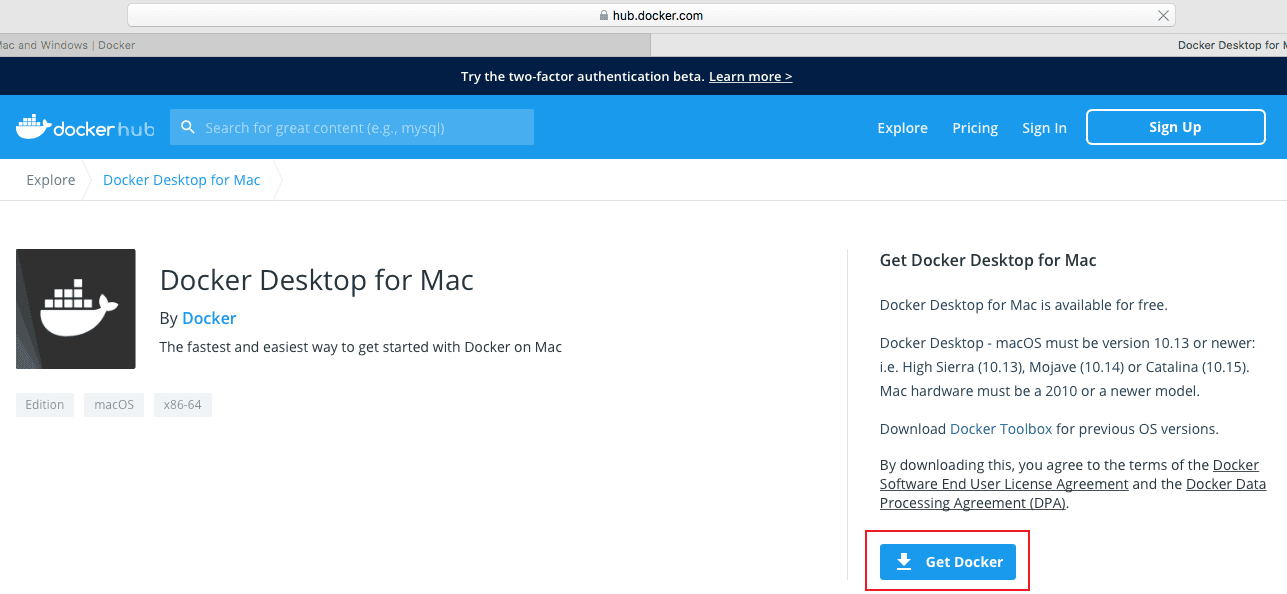Open the Pricing navigation link
The height and width of the screenshot is (594, 1287).
point(975,128)
